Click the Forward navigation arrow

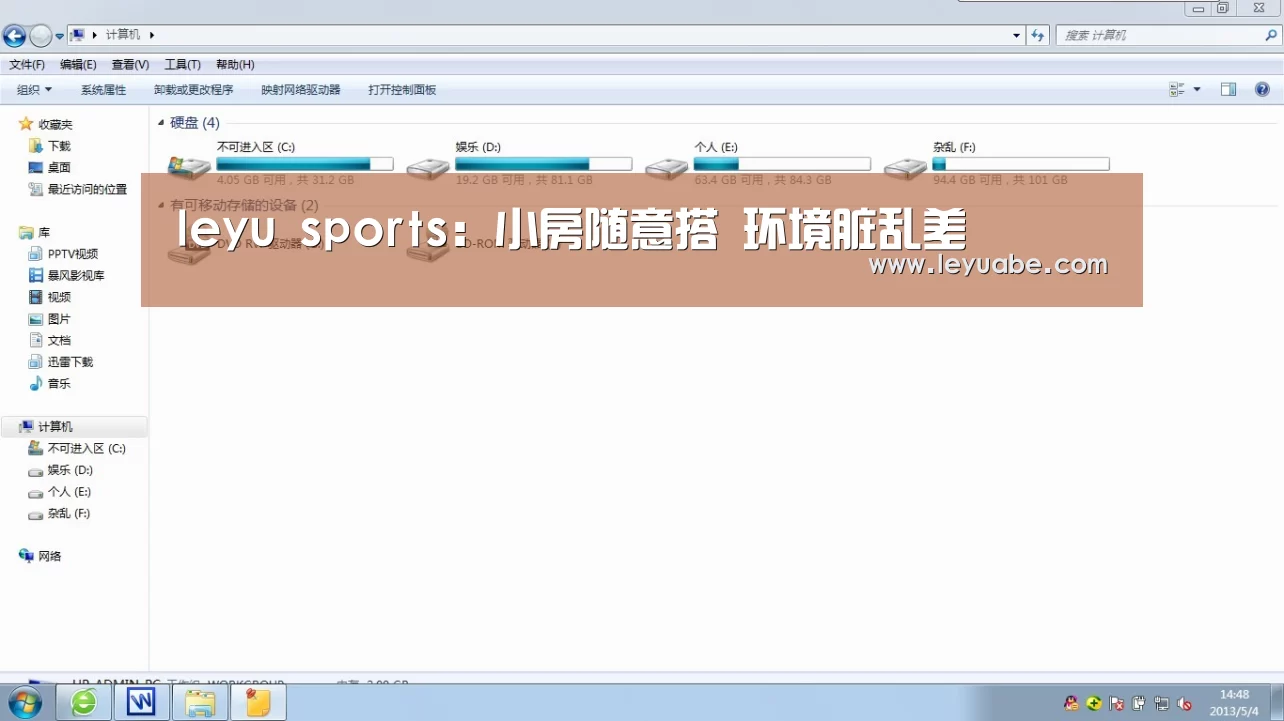40,37
